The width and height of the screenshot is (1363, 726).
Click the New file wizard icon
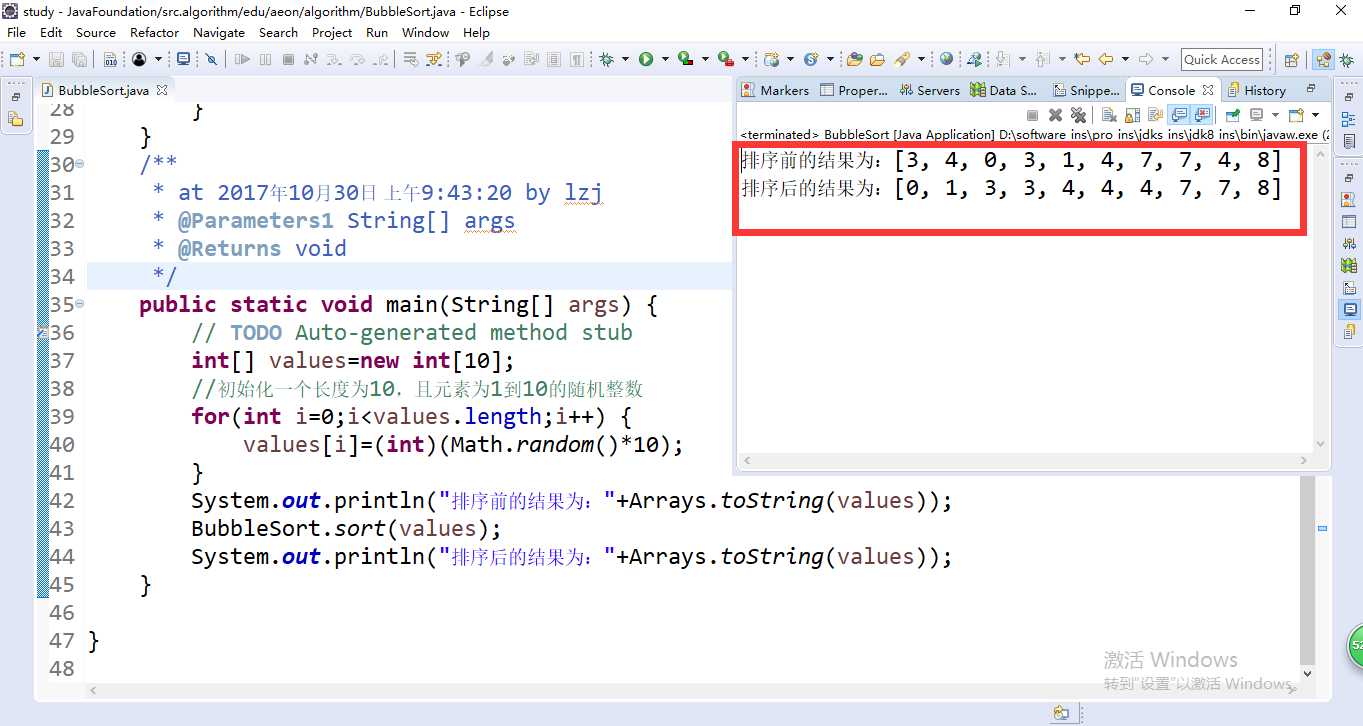coord(17,60)
